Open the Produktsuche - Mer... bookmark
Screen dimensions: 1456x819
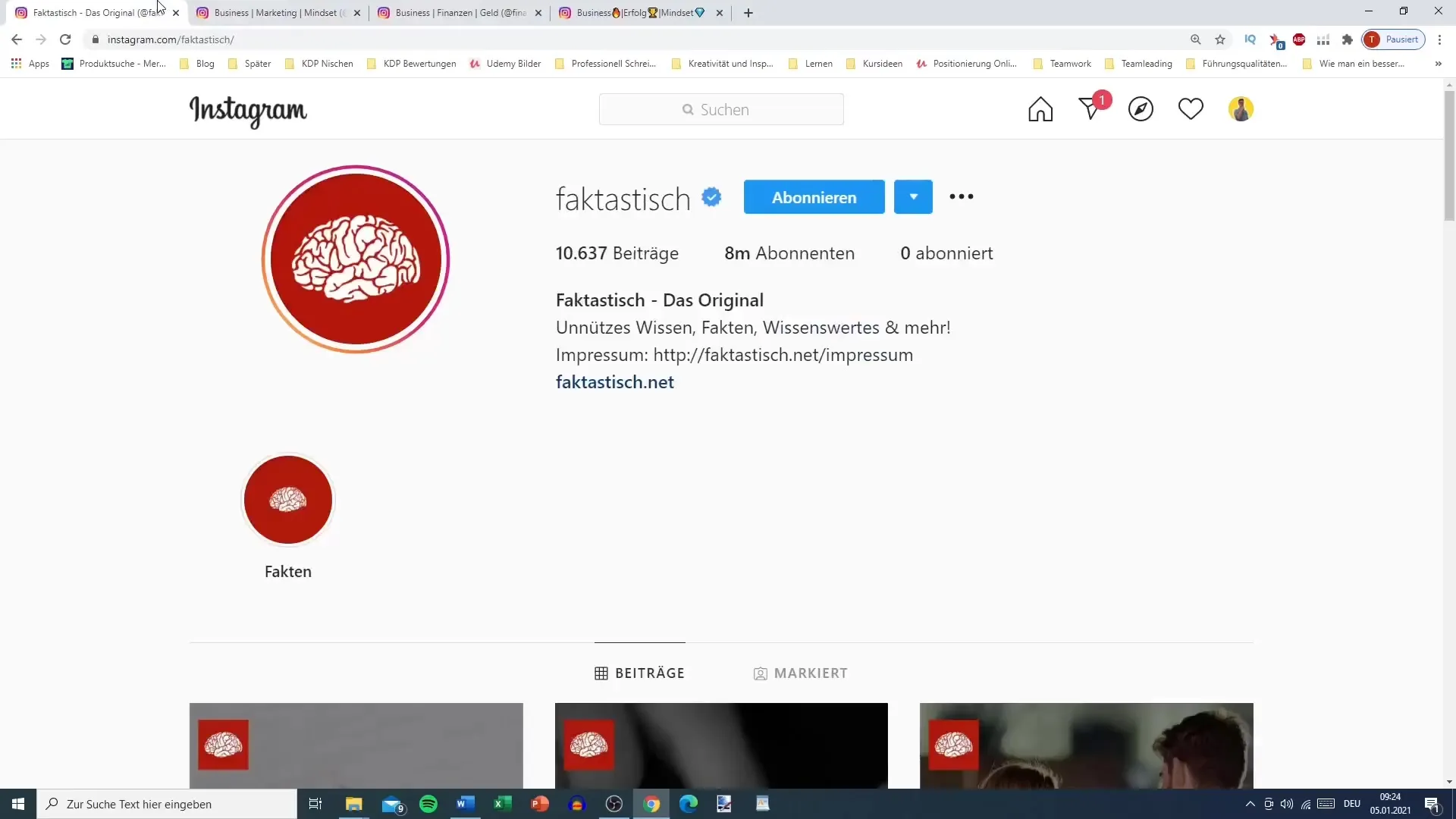114,64
